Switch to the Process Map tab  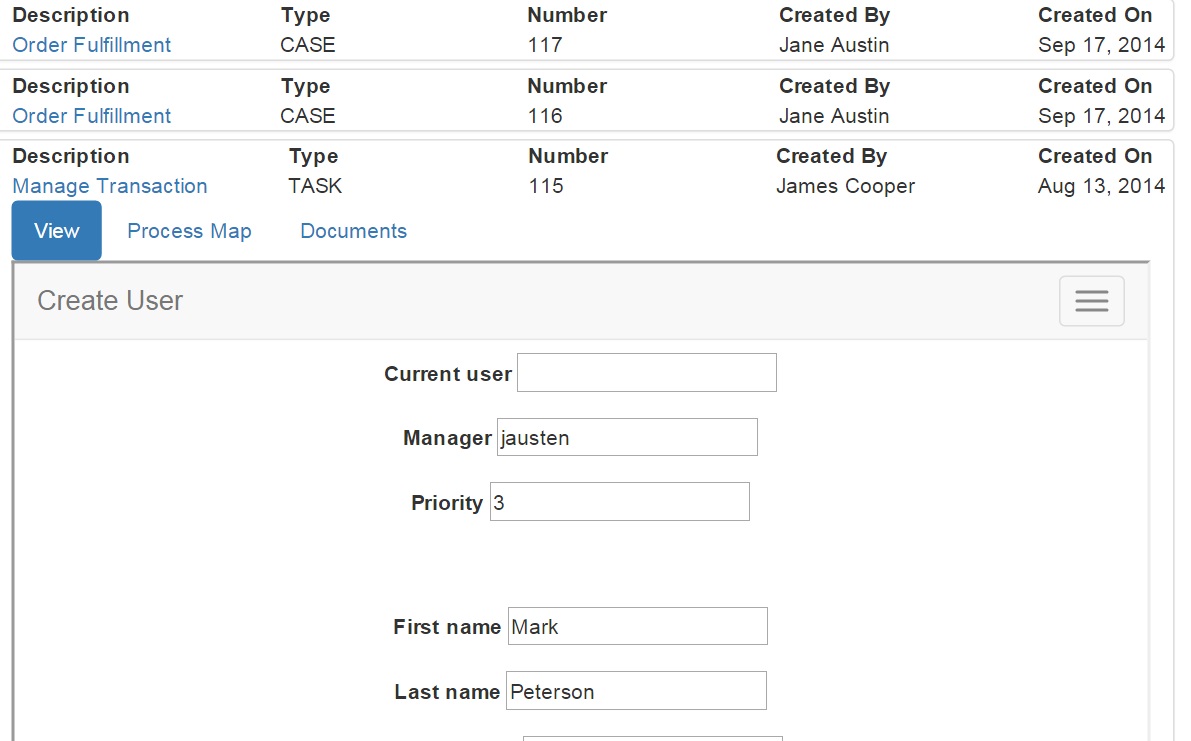[189, 231]
